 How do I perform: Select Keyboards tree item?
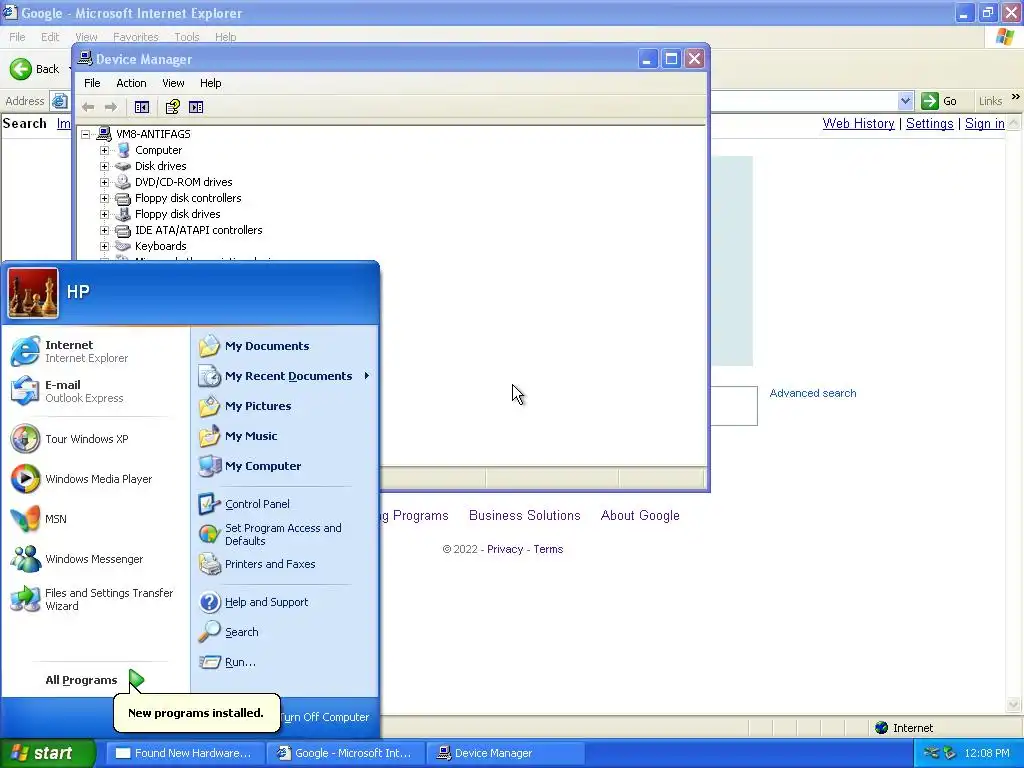[x=161, y=246]
